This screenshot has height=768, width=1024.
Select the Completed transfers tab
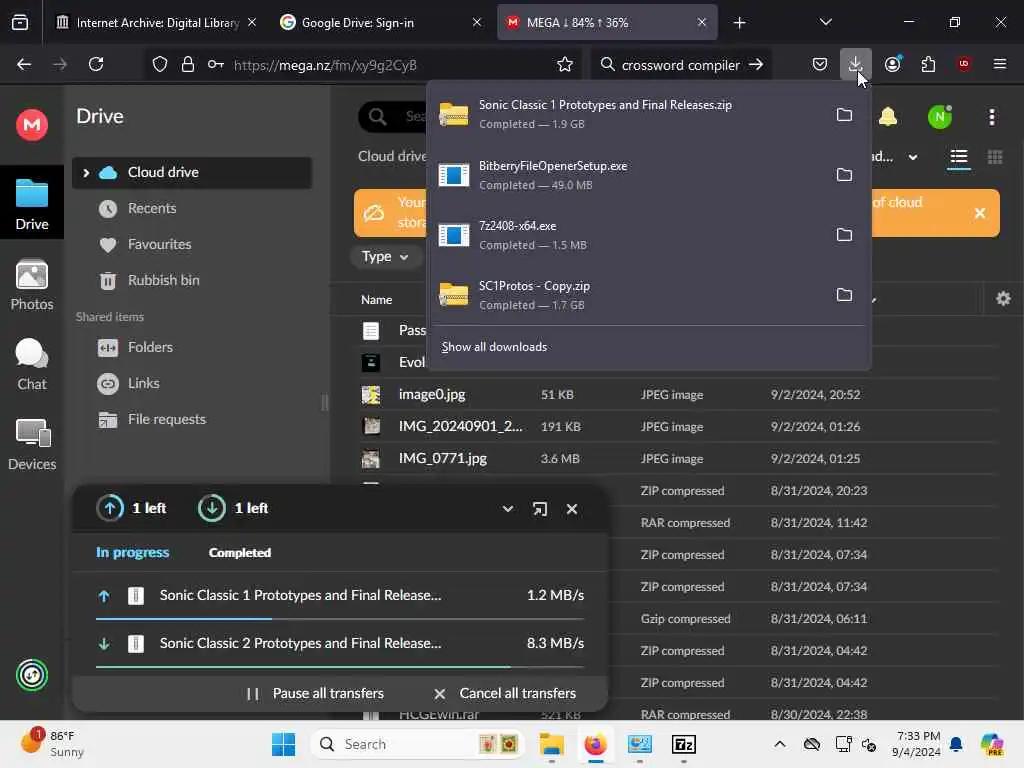240,552
